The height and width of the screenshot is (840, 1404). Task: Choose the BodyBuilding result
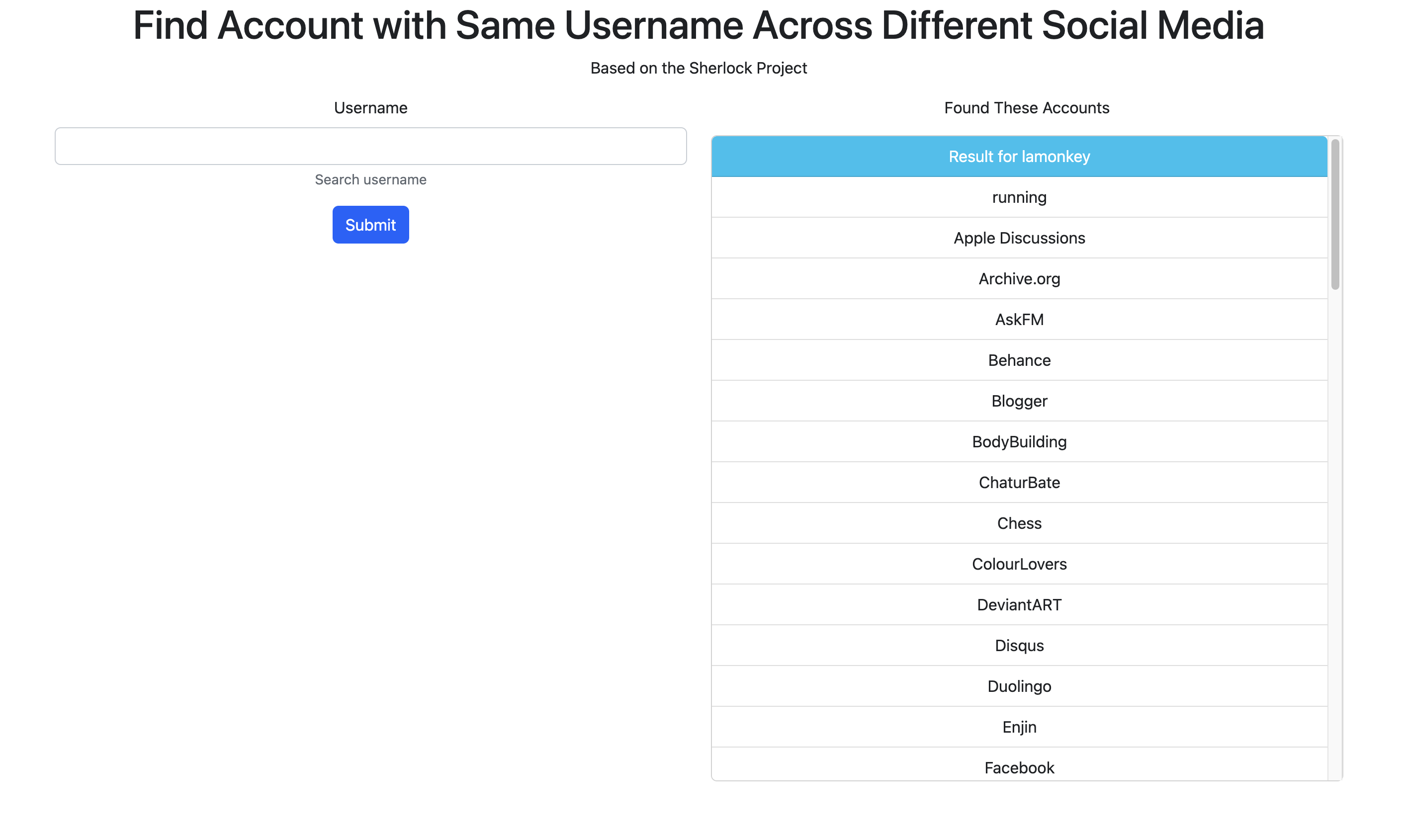click(1019, 441)
